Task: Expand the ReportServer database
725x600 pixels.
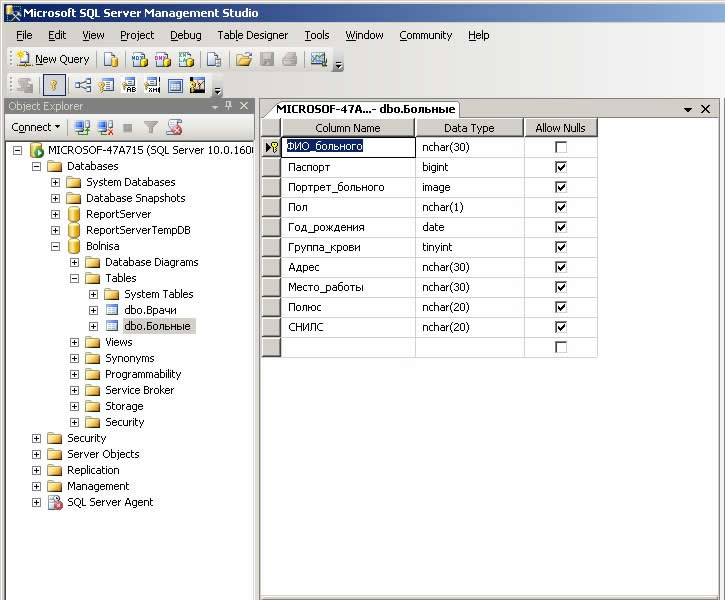Action: [x=55, y=214]
